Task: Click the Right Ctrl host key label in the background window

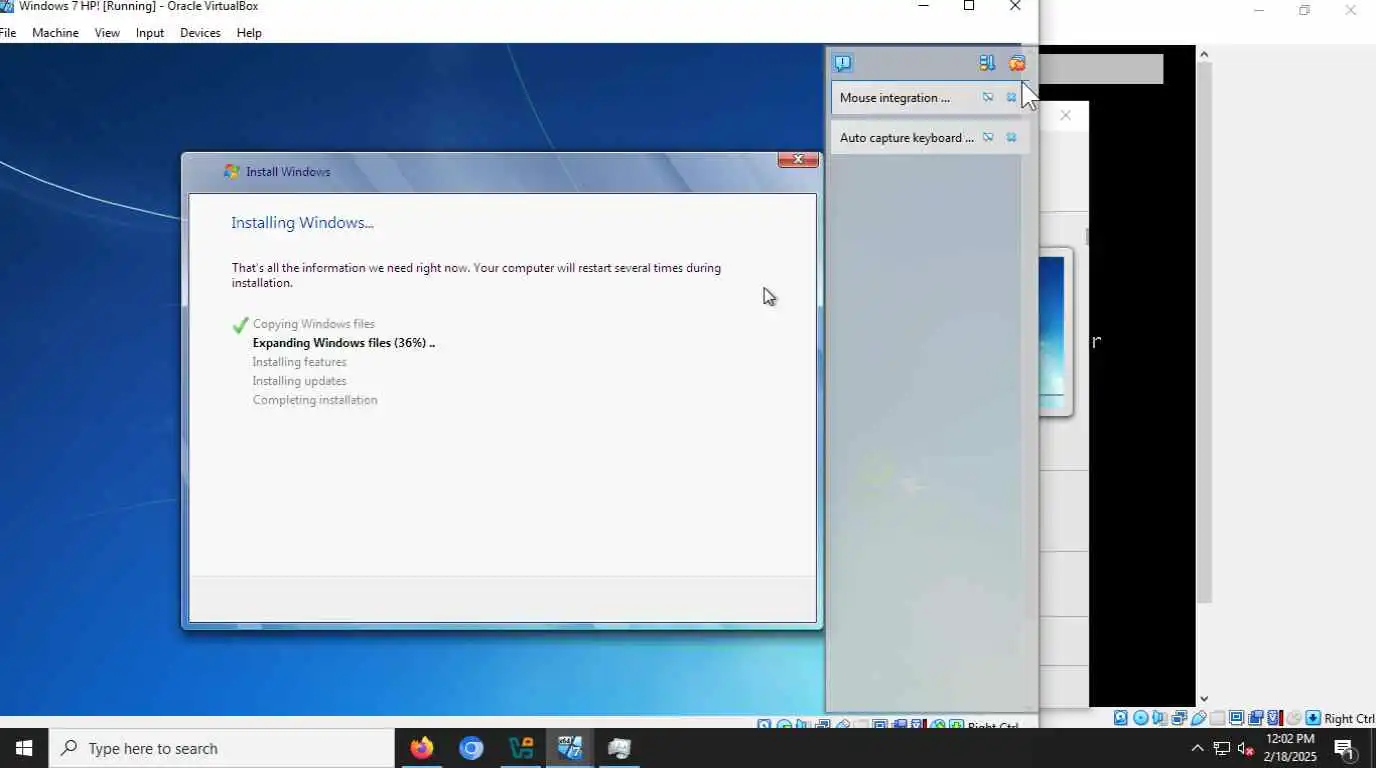Action: (x=1349, y=719)
